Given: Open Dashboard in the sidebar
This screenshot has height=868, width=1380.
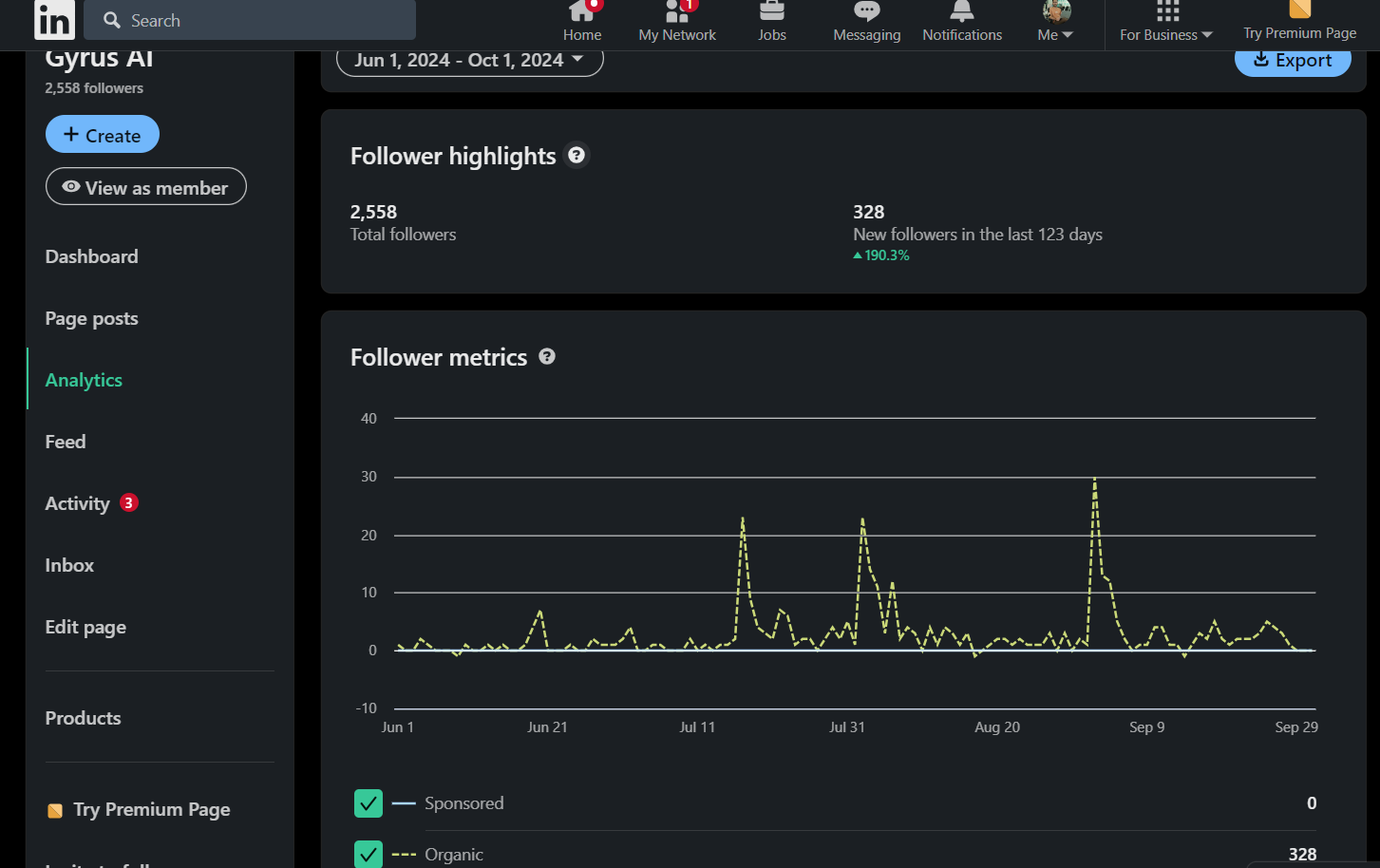Looking at the screenshot, I should click(x=91, y=256).
